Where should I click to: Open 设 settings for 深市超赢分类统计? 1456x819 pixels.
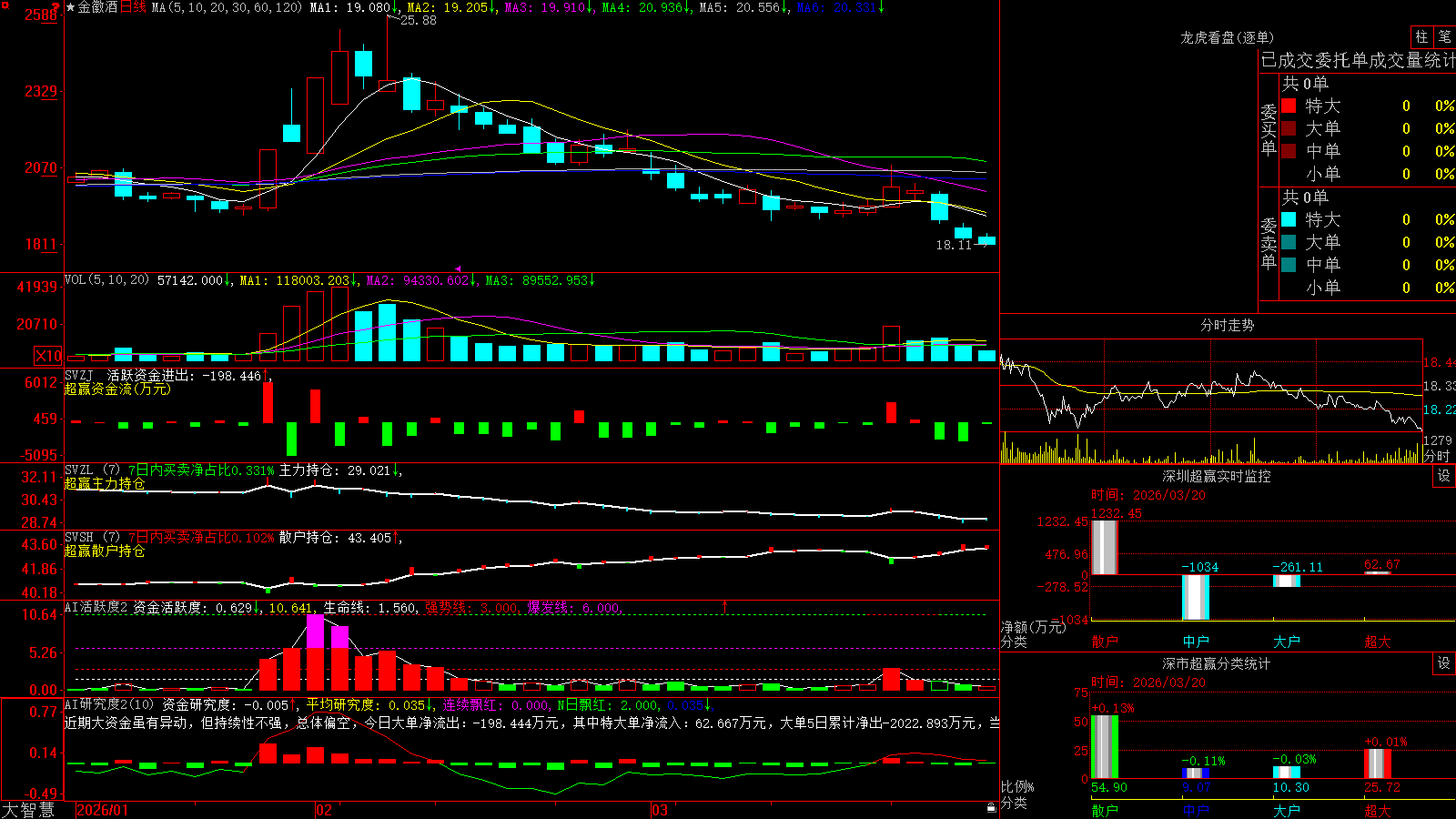click(x=1444, y=663)
